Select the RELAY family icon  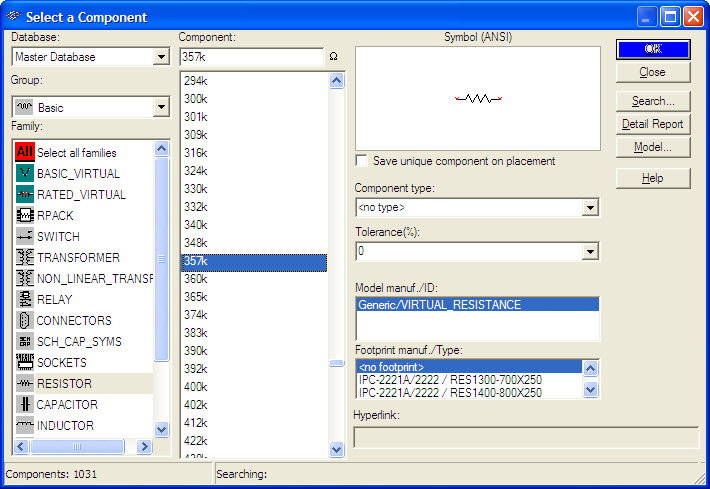pyautogui.click(x=24, y=299)
